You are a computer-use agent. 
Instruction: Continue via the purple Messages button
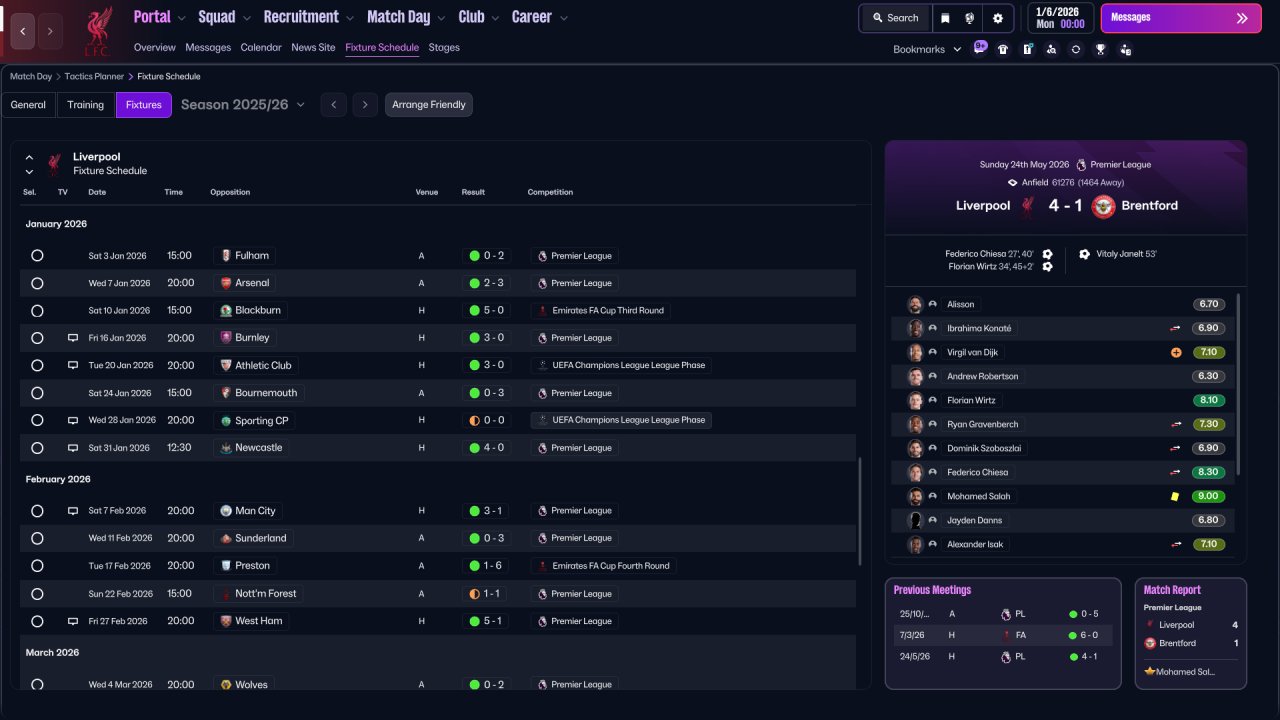click(x=1181, y=18)
